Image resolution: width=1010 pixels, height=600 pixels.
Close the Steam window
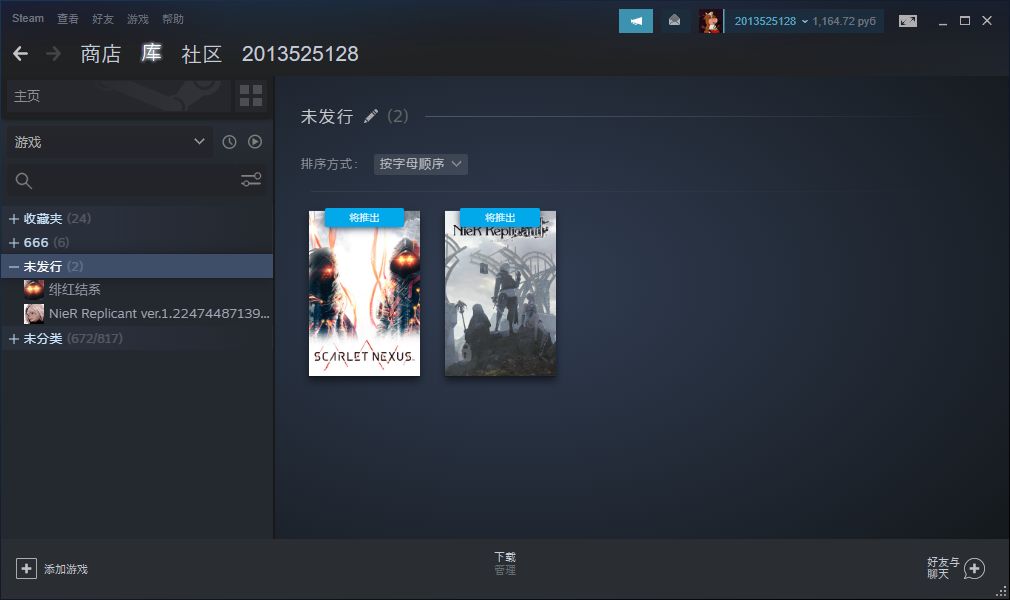[x=987, y=21]
